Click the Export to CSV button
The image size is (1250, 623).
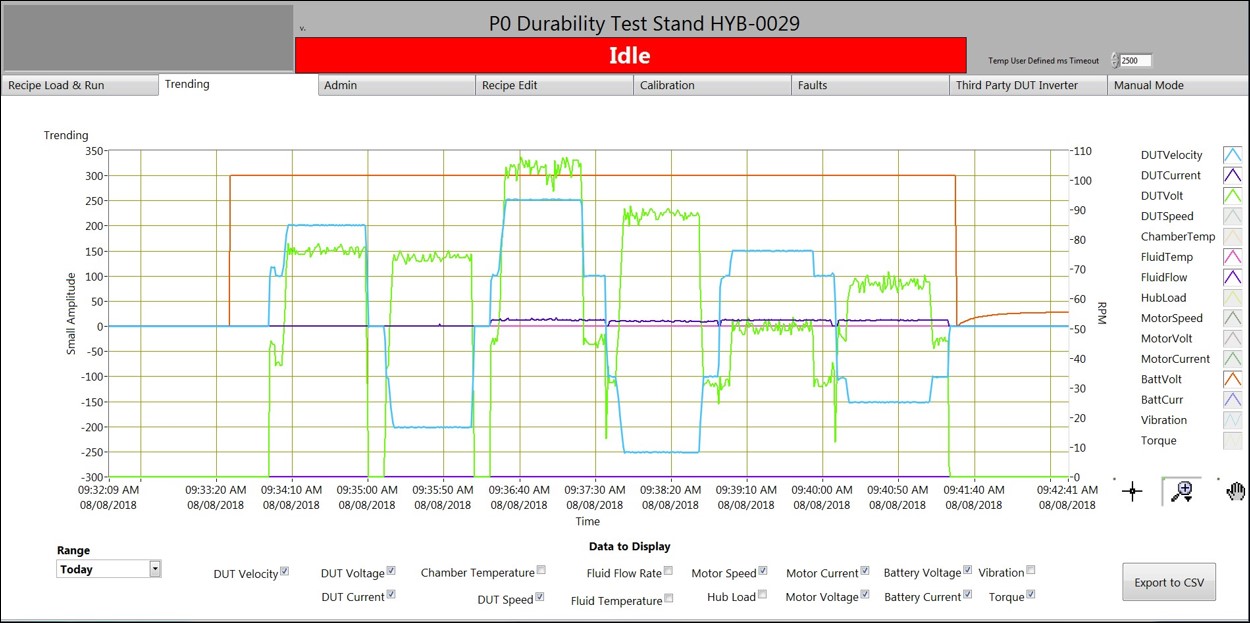coord(1169,582)
